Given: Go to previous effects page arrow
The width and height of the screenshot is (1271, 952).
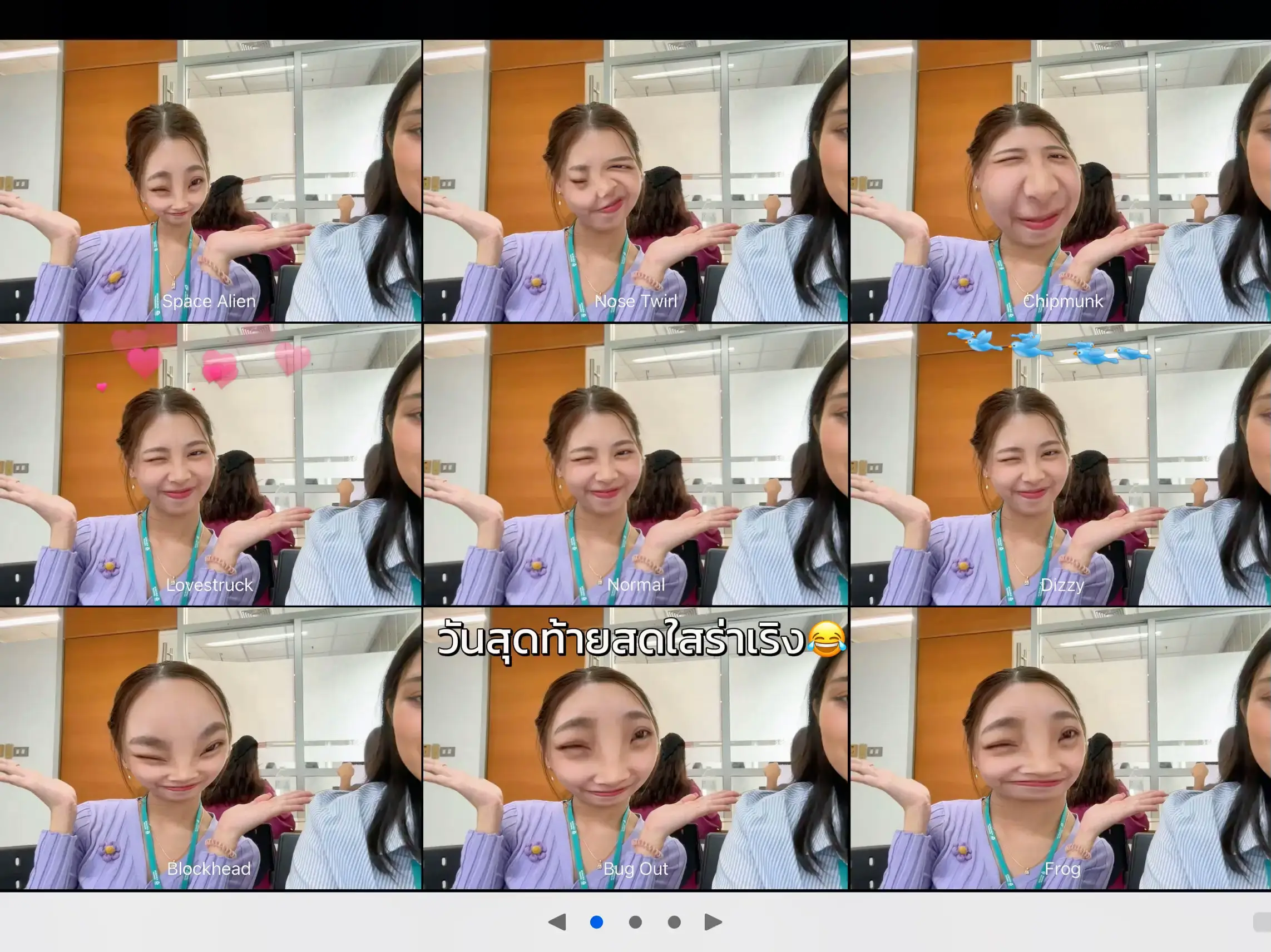Looking at the screenshot, I should click(557, 922).
